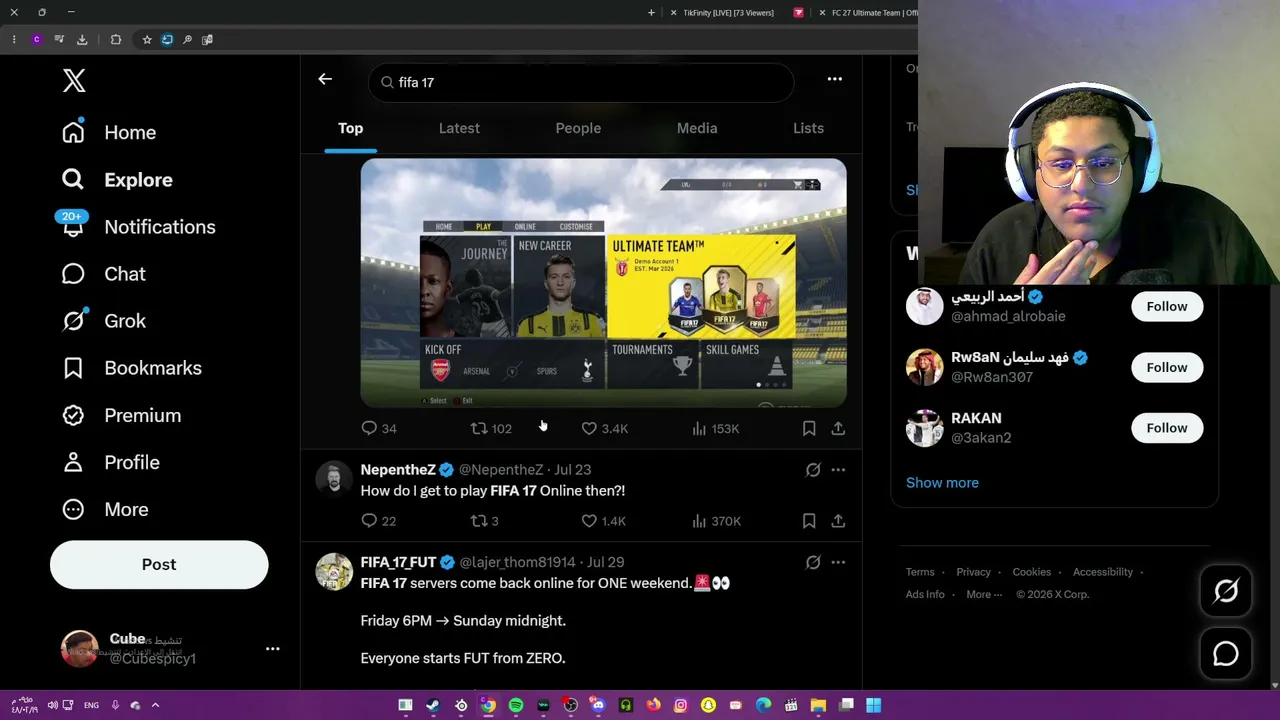Open the FIFA 17 menu screenshot image

click(x=603, y=283)
